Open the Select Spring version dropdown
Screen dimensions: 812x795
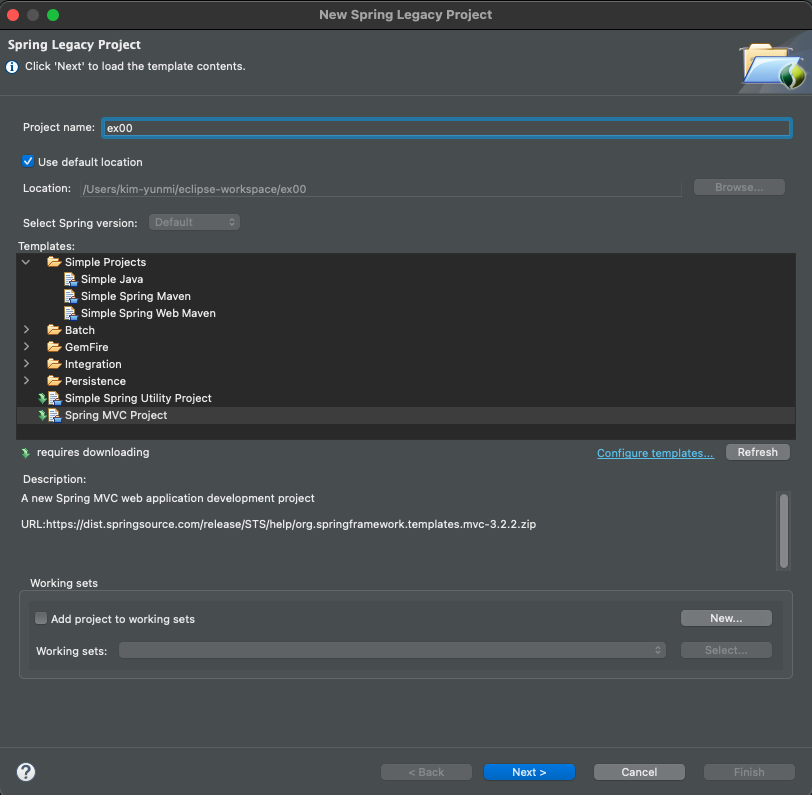click(194, 222)
